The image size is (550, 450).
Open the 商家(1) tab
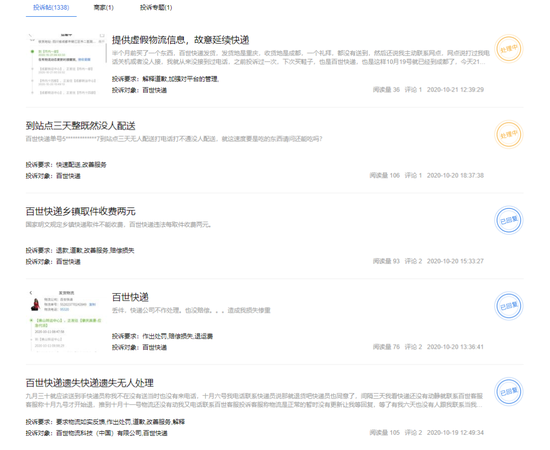click(x=103, y=8)
